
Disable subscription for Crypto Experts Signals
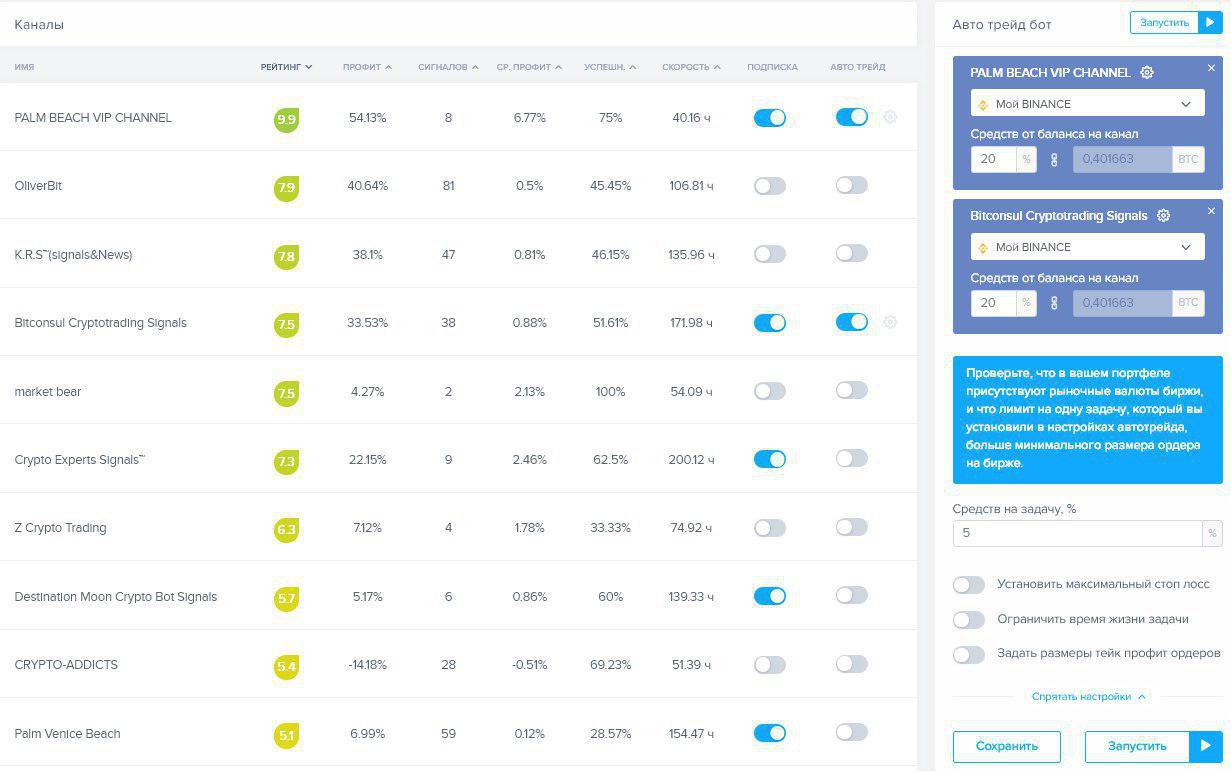coord(769,459)
